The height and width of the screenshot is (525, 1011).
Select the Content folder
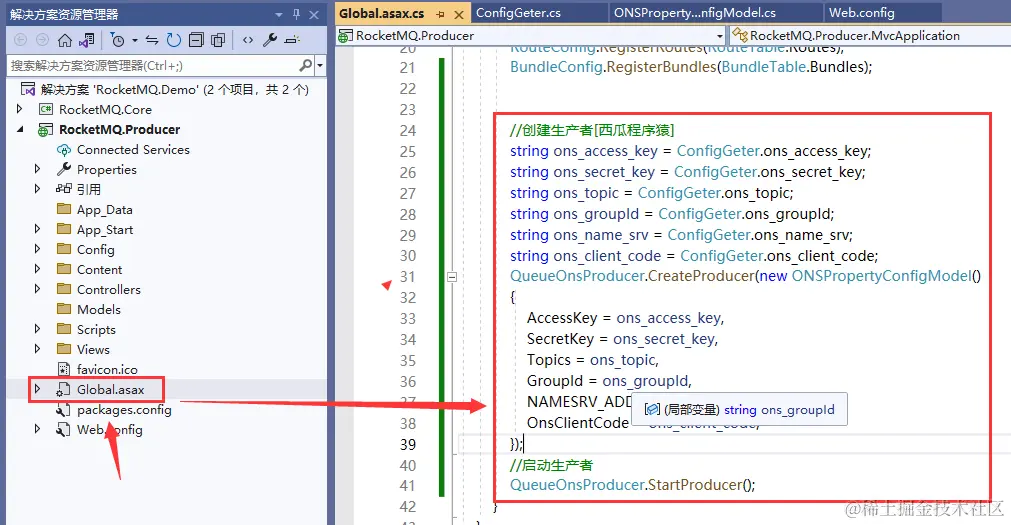tap(99, 270)
